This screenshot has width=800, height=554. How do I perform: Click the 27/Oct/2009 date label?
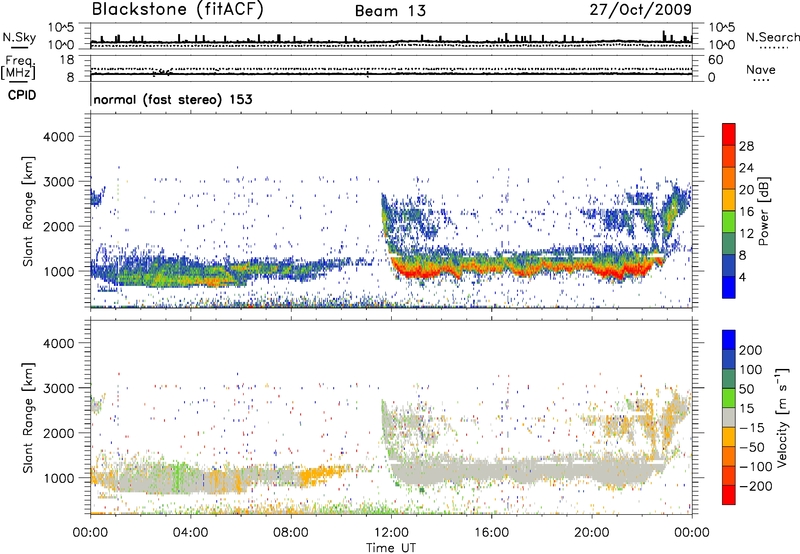coord(641,10)
